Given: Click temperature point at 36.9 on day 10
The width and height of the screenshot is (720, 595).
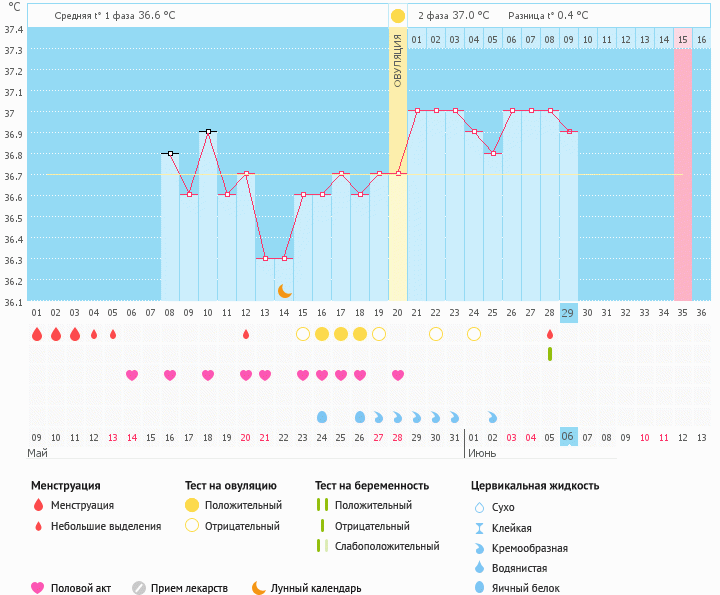Looking at the screenshot, I should coord(208,131).
